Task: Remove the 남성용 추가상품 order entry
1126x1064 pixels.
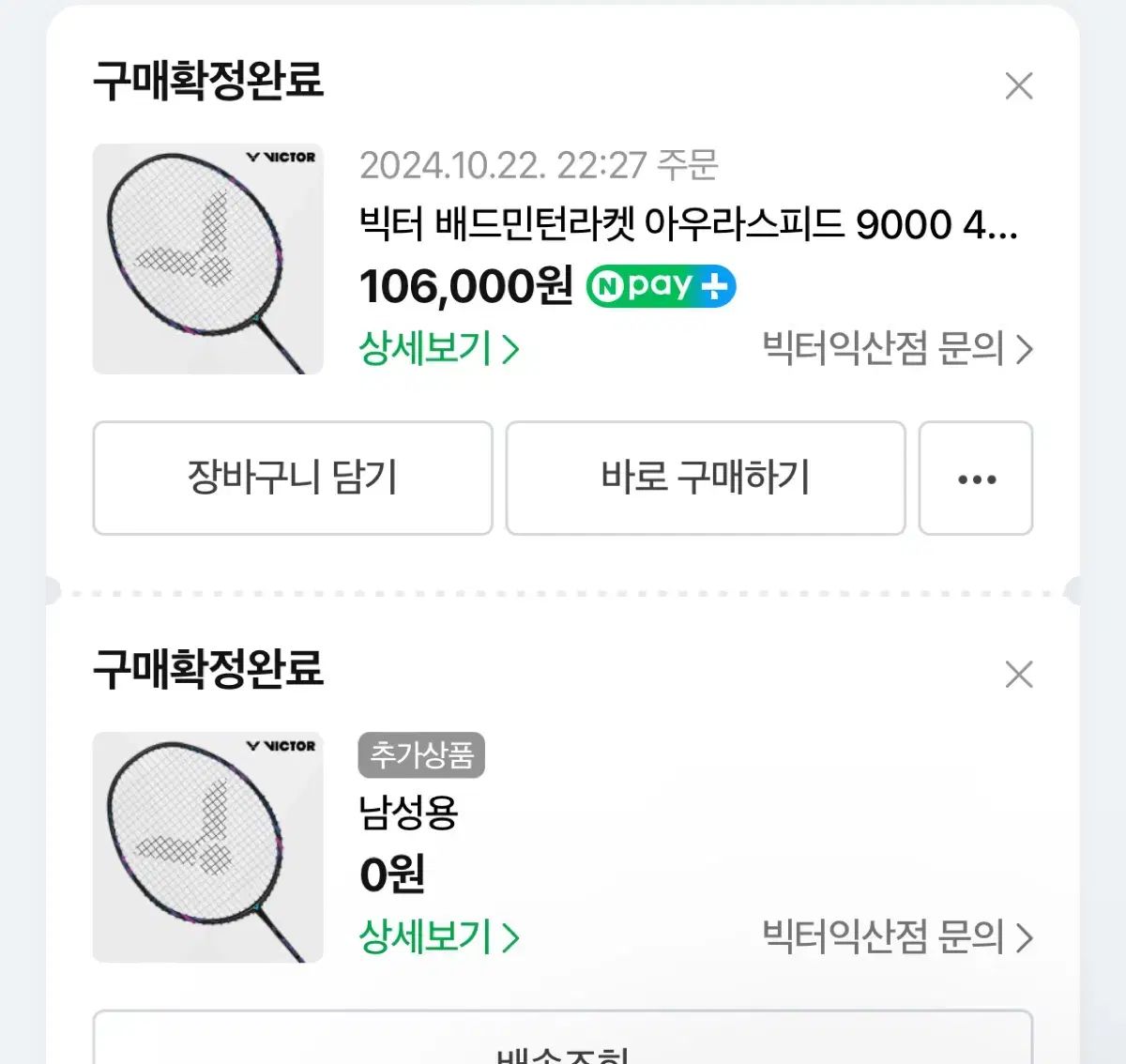Action: click(1018, 675)
